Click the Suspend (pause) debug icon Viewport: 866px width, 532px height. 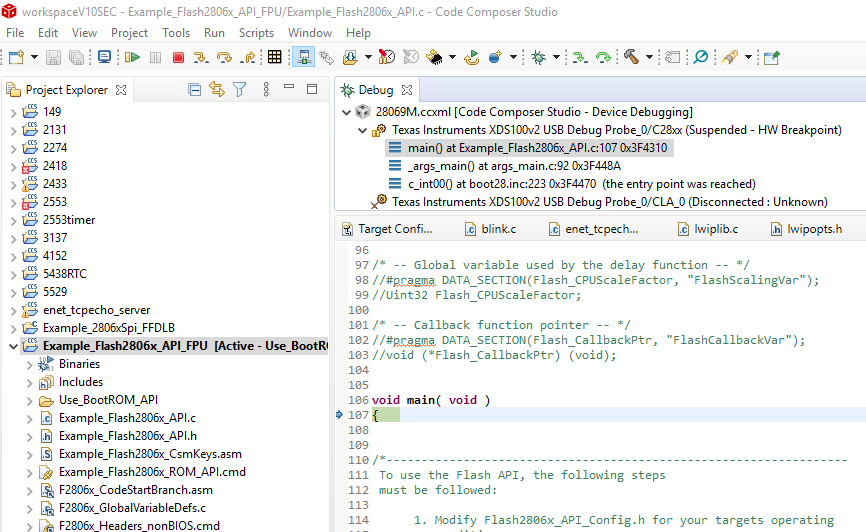155,57
